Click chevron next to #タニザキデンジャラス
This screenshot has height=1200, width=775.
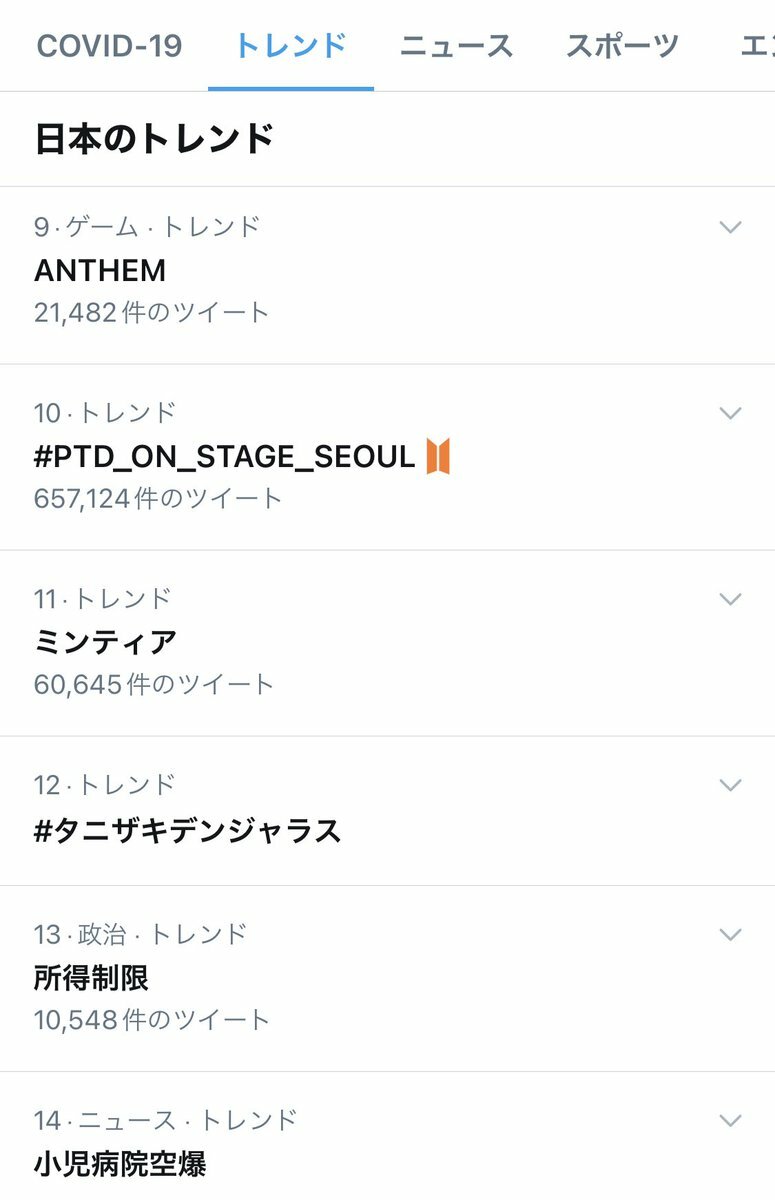coord(731,785)
